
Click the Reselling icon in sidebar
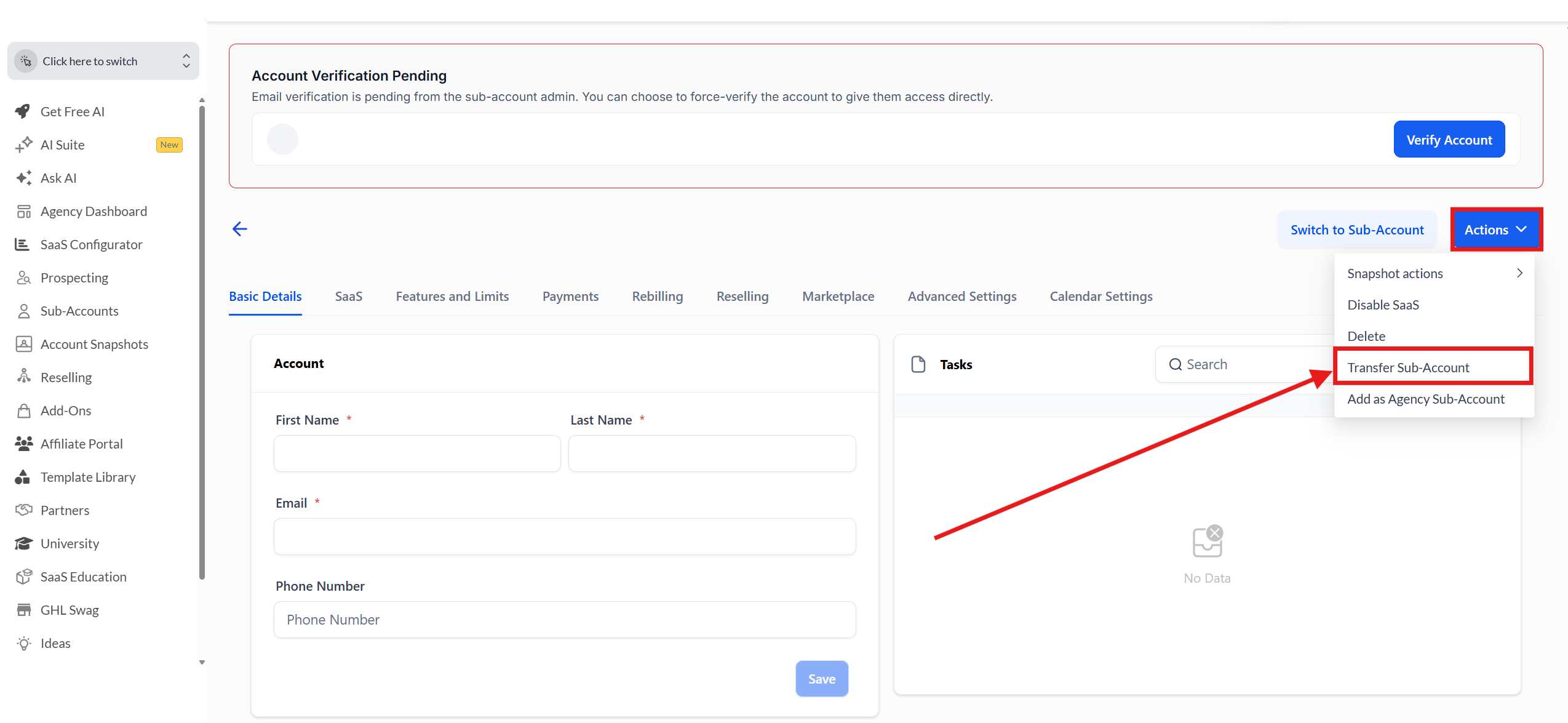[x=23, y=377]
